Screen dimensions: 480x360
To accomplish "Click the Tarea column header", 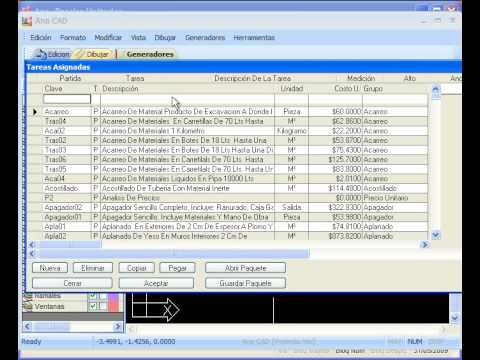I will click(135, 78).
